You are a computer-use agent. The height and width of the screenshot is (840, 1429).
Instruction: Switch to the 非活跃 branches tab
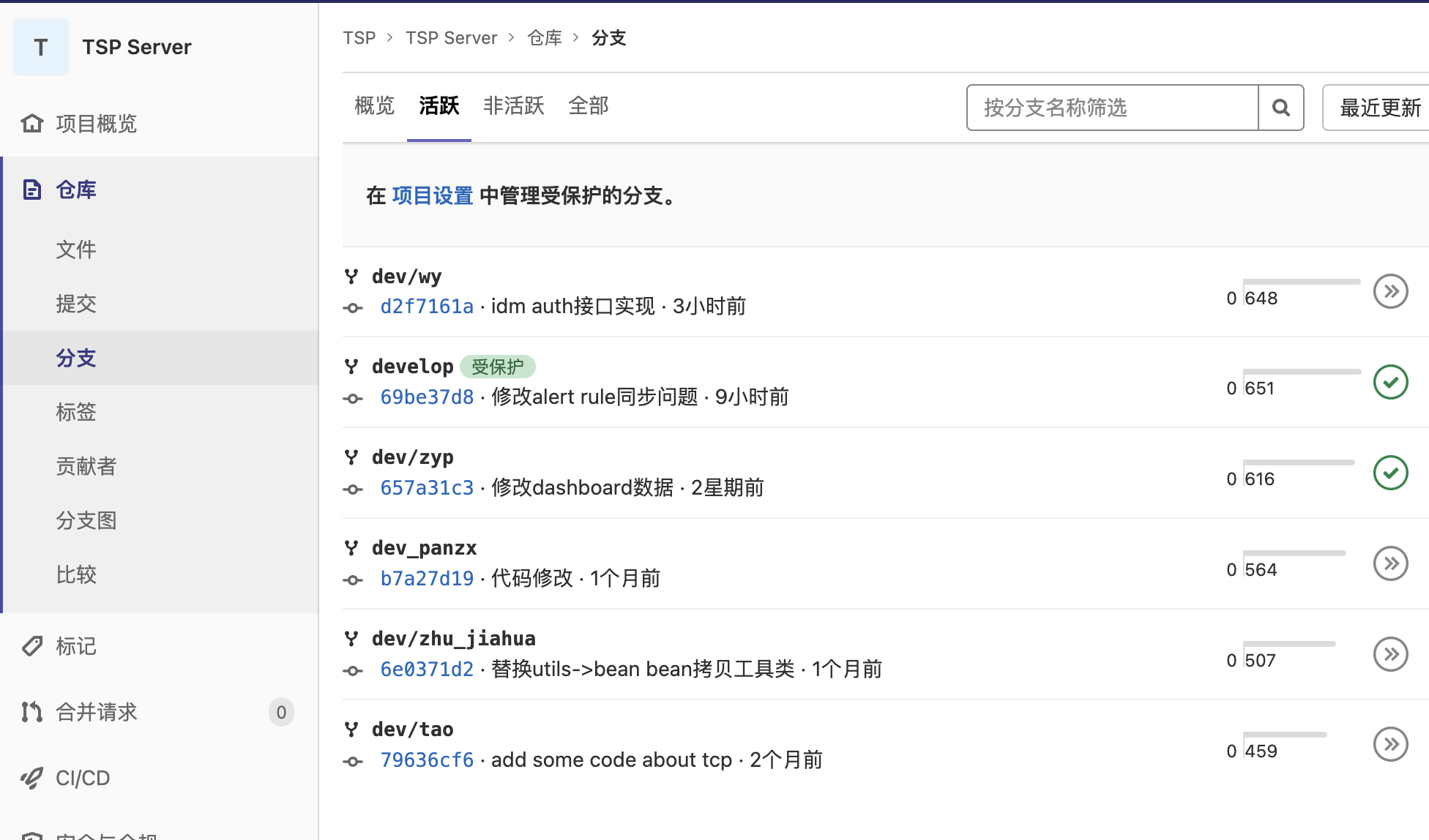pos(512,105)
